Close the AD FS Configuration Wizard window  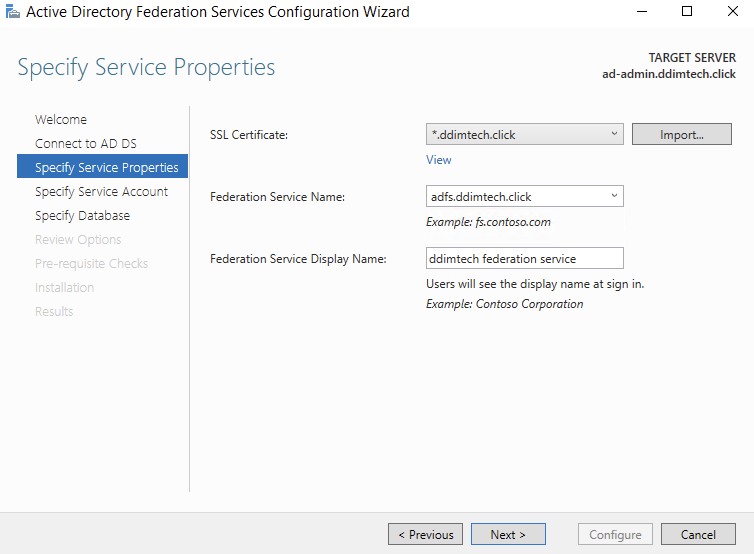click(x=732, y=12)
